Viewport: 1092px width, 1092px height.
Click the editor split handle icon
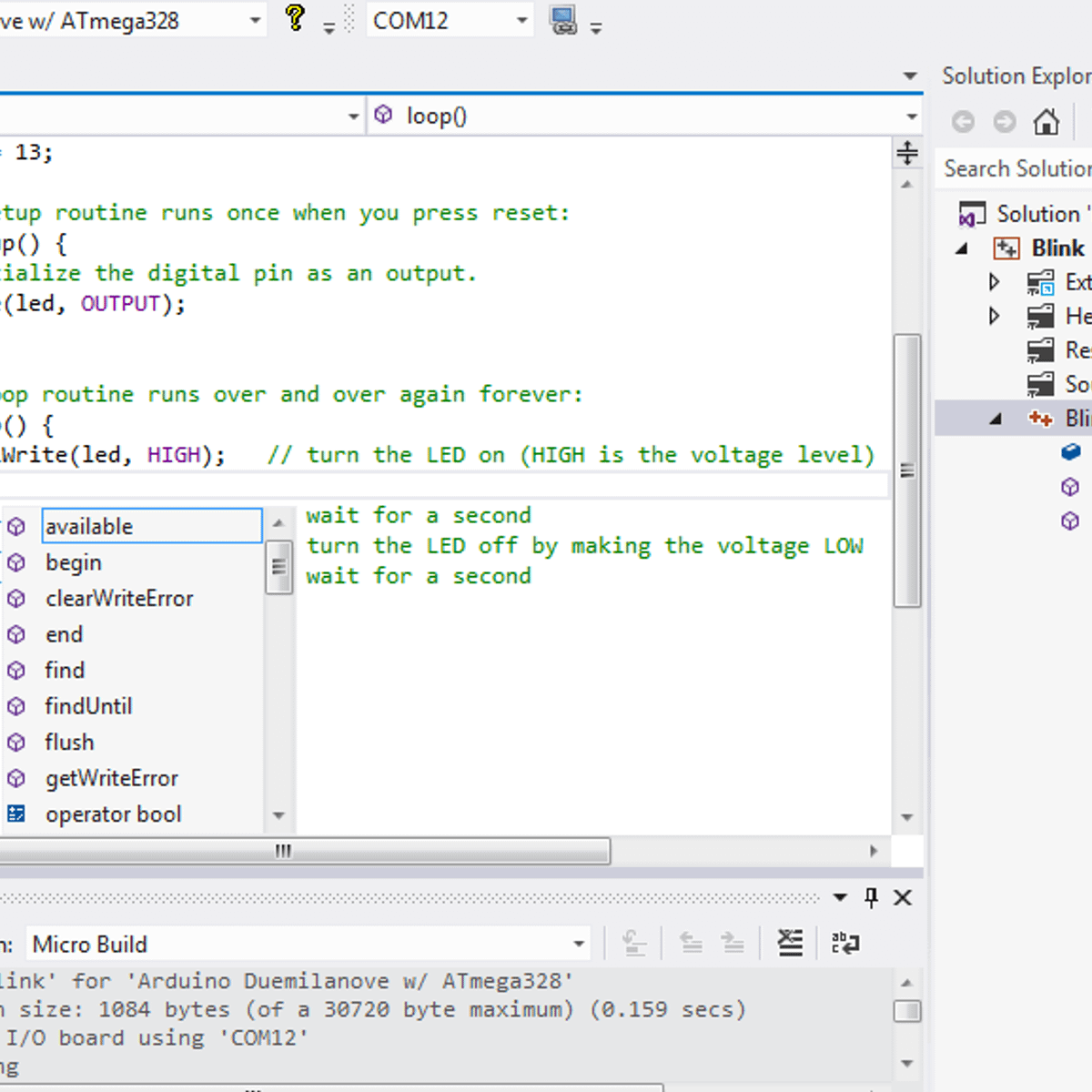tap(907, 153)
